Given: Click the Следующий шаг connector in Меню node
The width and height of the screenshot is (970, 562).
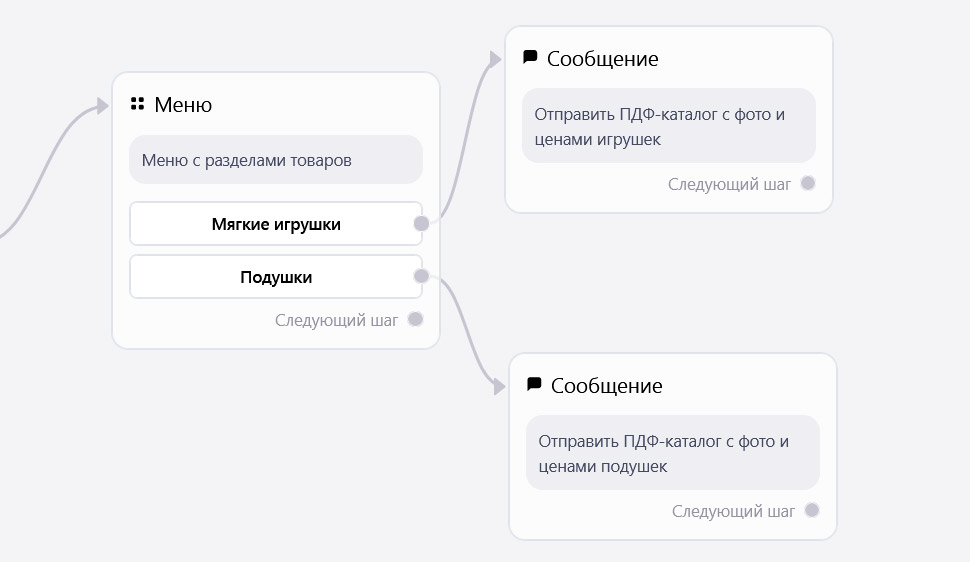Looking at the screenshot, I should coord(416,319).
